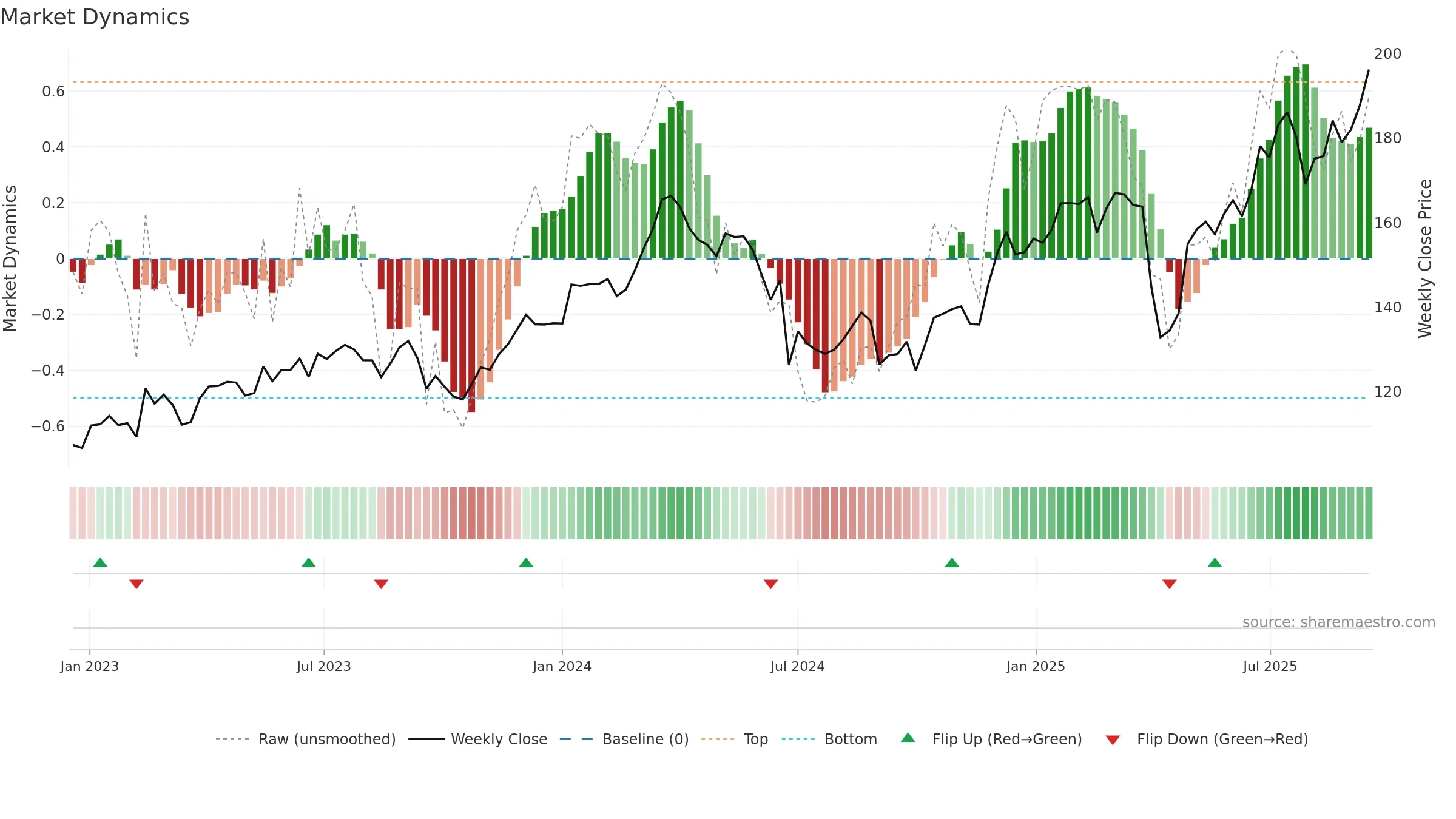
Task: Click the blue dashed Baseline sample in legend
Action: [576, 739]
